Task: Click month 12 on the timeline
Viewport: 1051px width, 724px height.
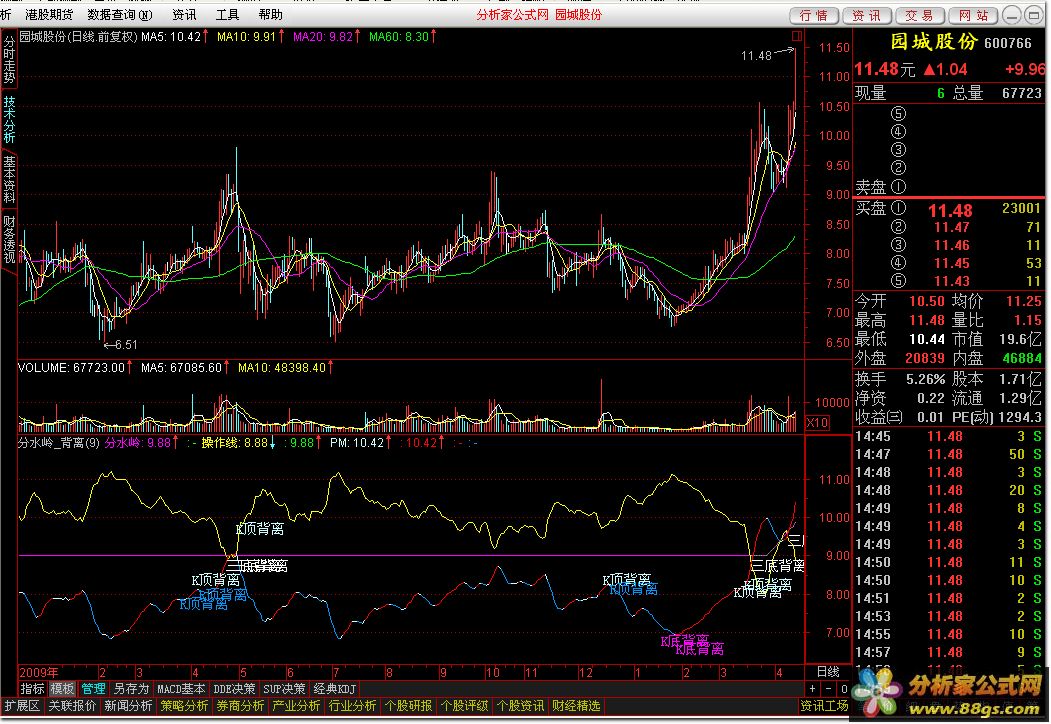Action: pos(586,672)
